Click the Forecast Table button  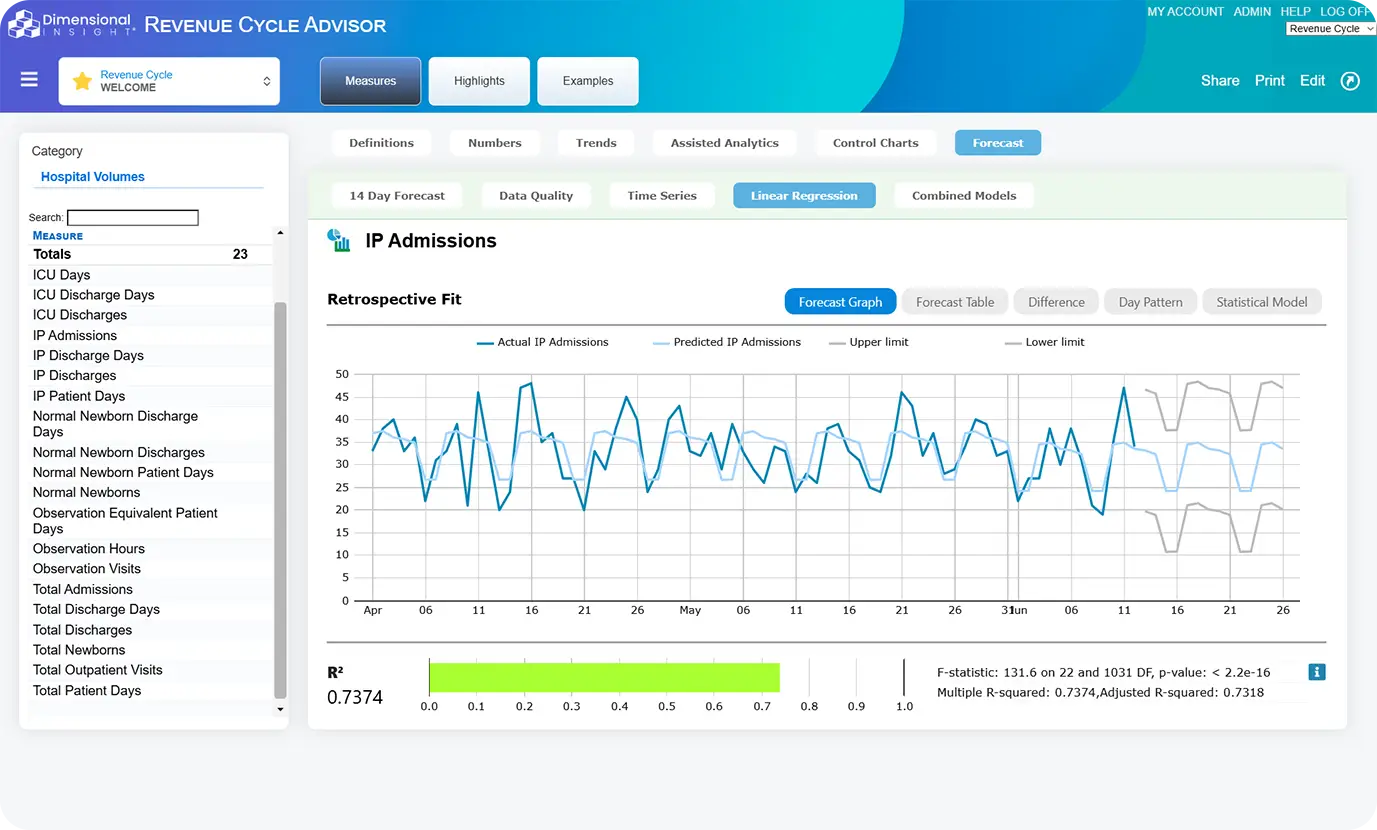click(x=954, y=302)
